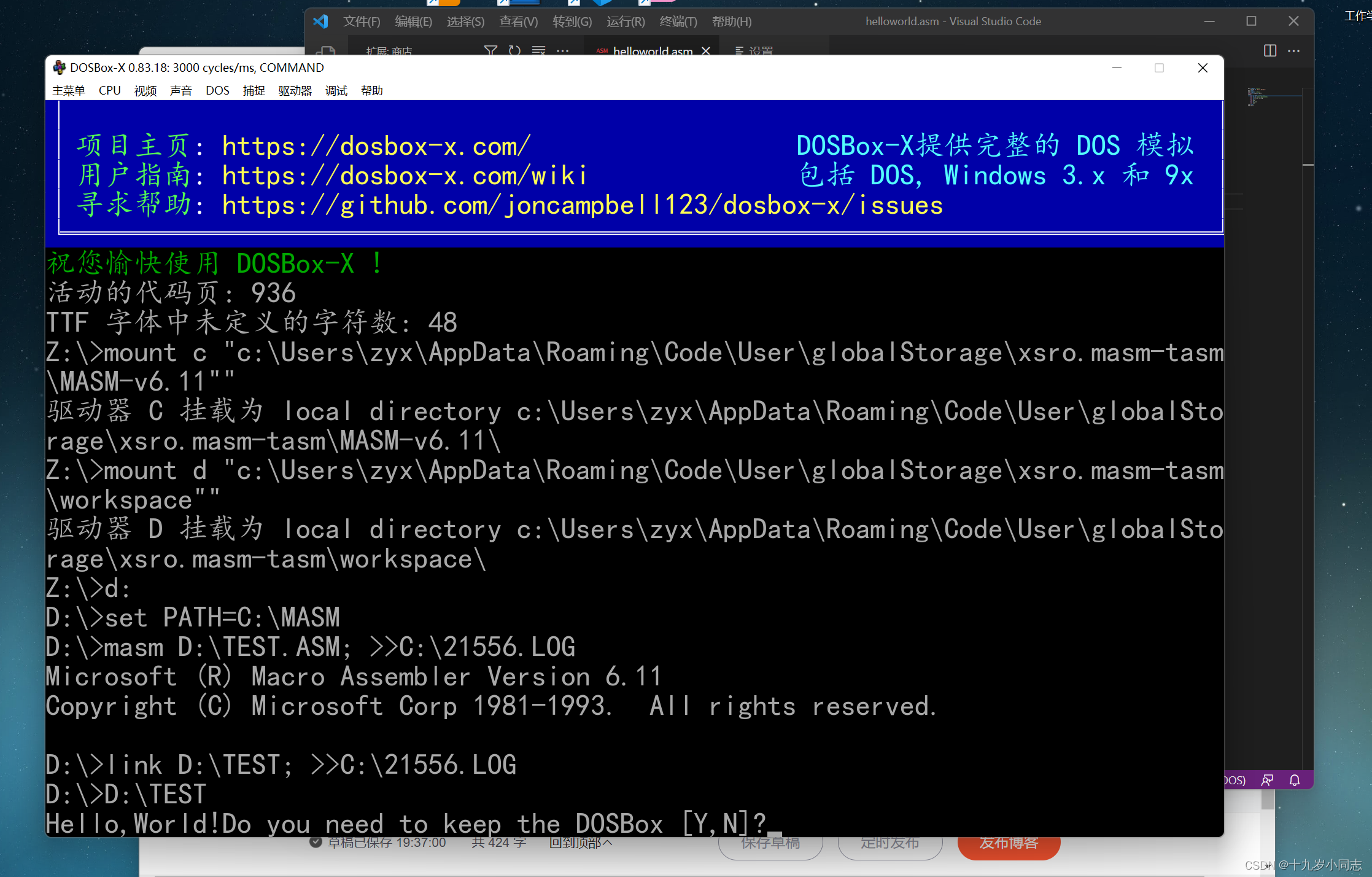Open the 终端(T) menu in VS Code
This screenshot has width=1372, height=877.
tap(678, 21)
